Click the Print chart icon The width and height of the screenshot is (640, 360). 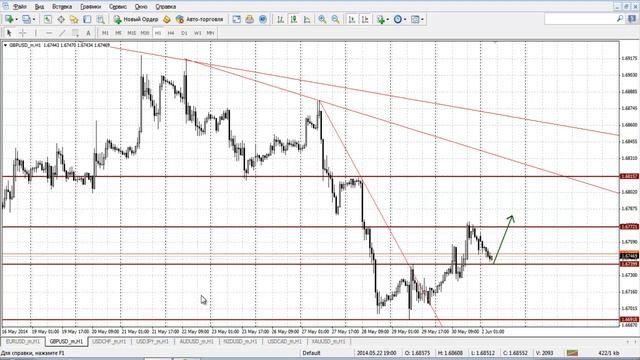[249, 19]
